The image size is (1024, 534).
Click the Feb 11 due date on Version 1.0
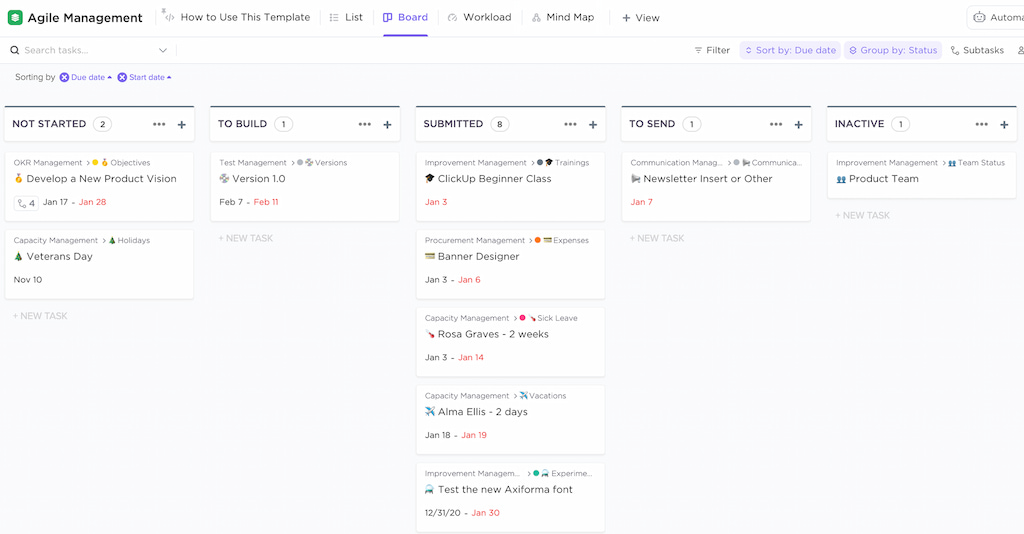point(266,202)
